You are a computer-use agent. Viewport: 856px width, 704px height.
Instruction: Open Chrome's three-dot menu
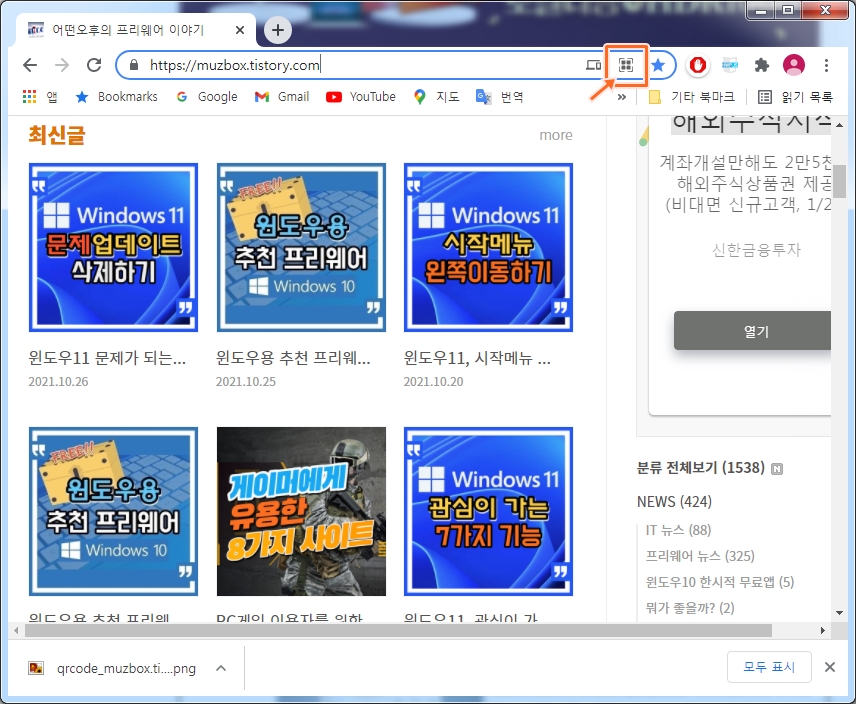click(x=827, y=65)
